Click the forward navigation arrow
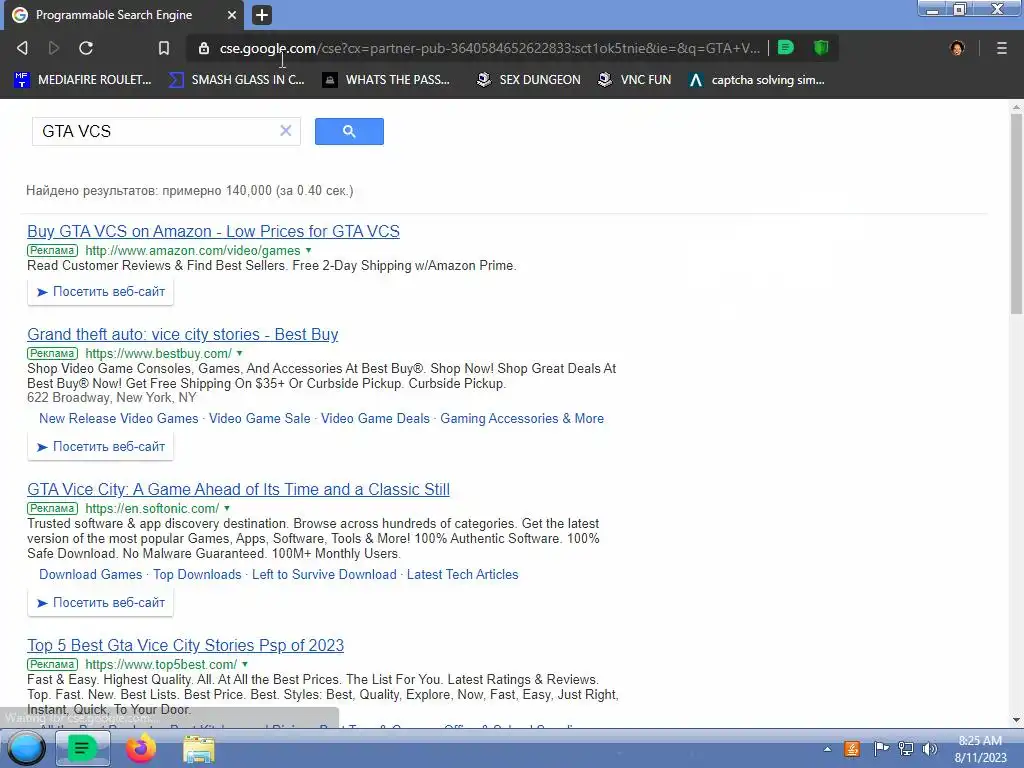Screen dimensions: 1024x768 pos(54,48)
